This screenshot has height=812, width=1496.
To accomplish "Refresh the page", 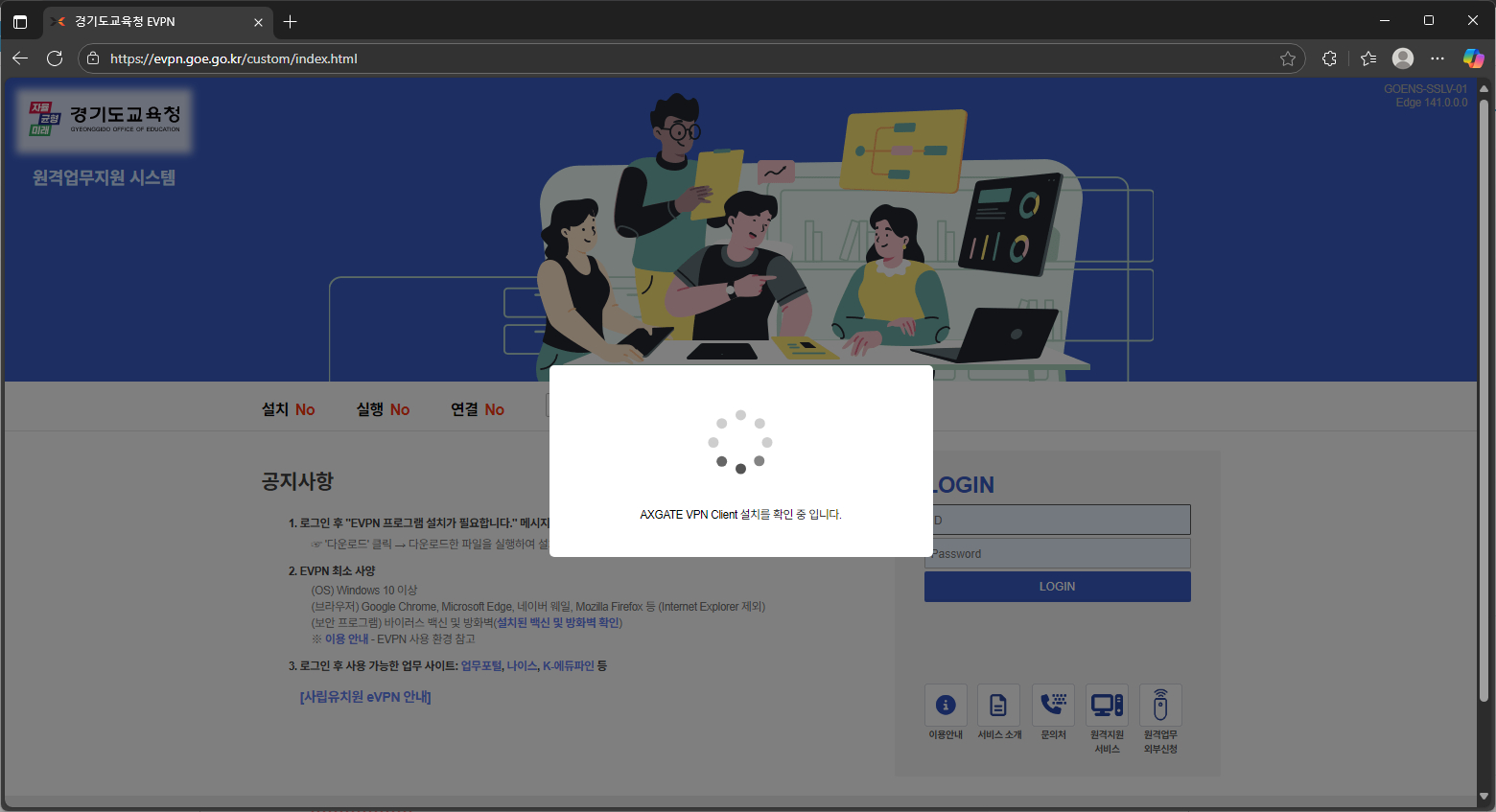I will [x=55, y=58].
